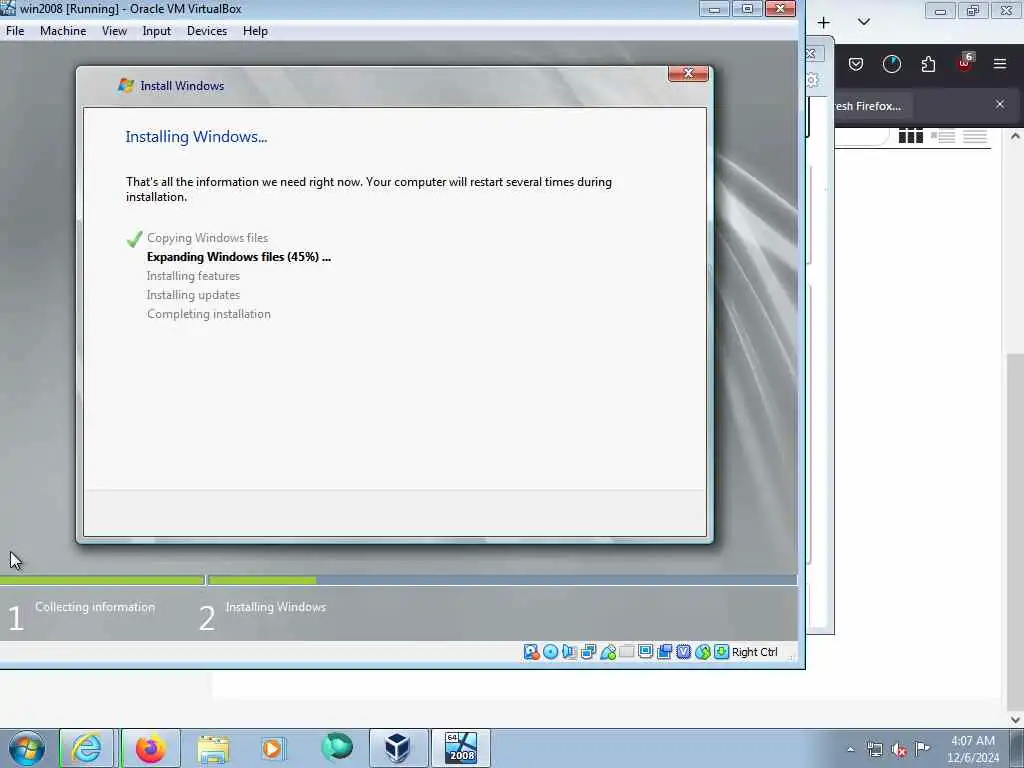Click mouse integration status icon
Screen dimensions: 1024x768
pos(703,652)
